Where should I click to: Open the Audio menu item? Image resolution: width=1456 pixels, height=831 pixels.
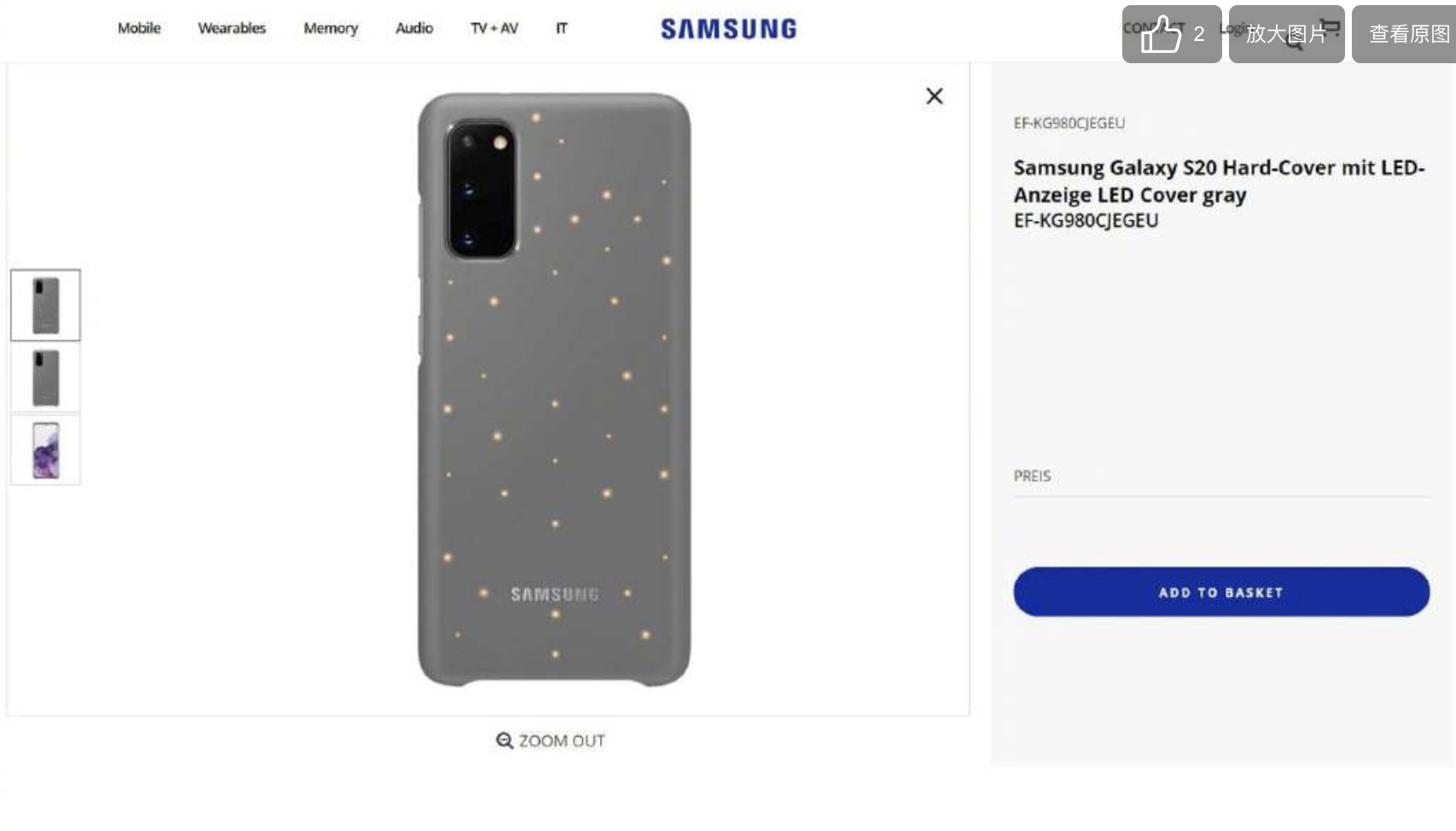click(x=414, y=28)
